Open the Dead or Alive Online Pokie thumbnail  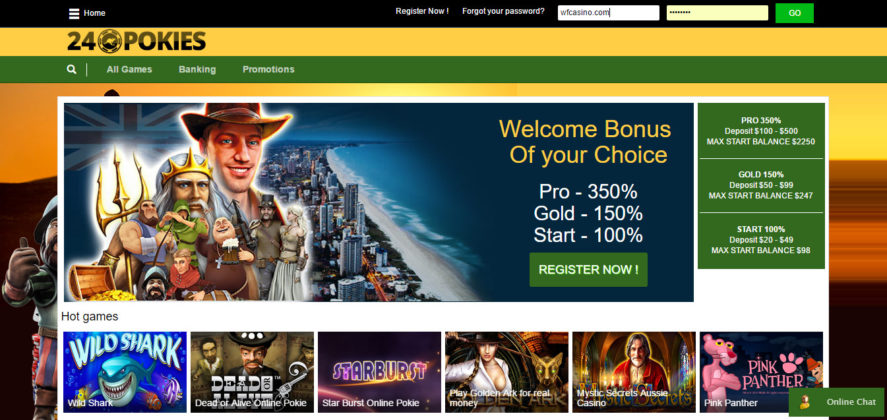coord(252,372)
